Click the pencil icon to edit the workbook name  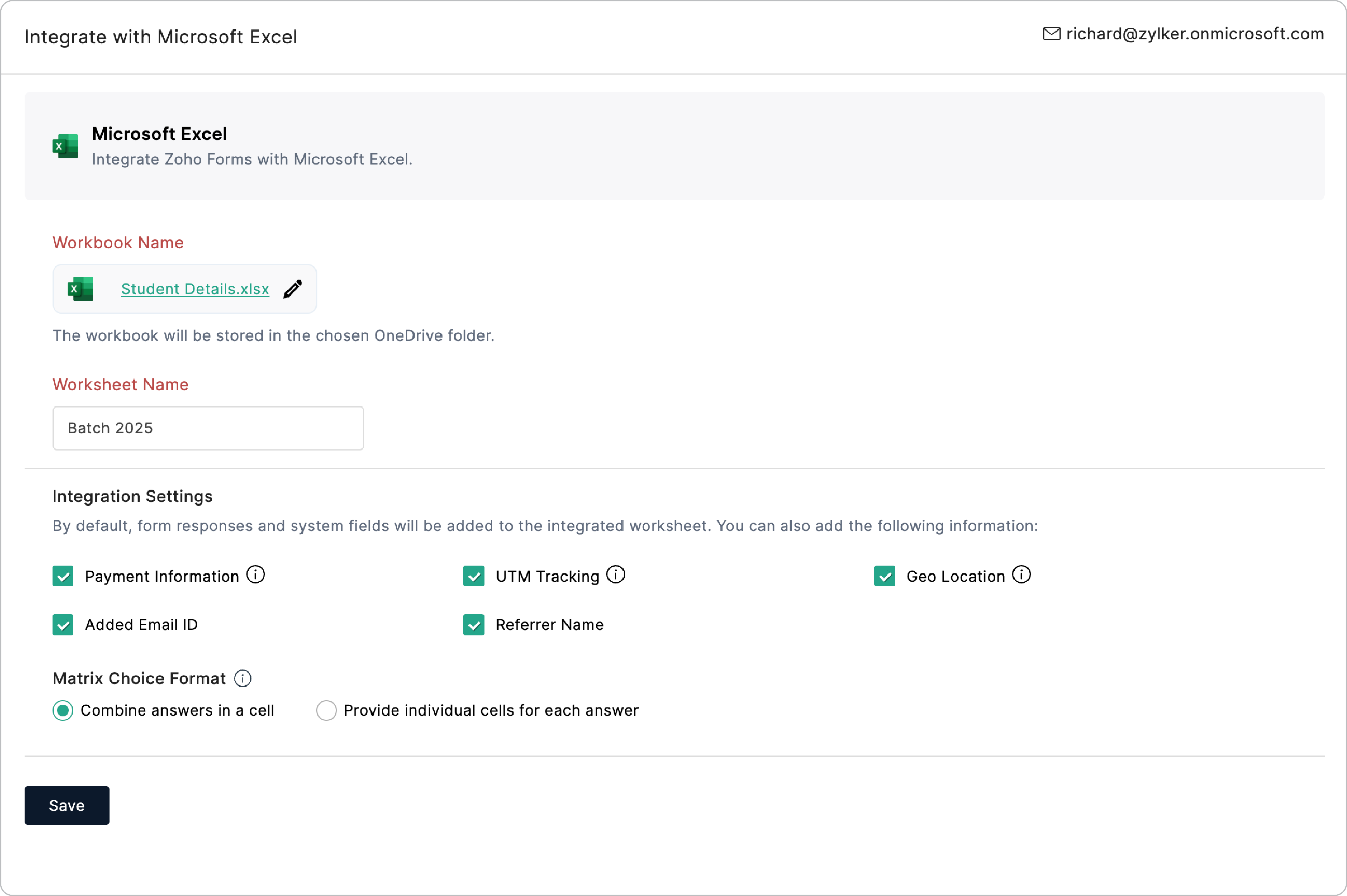coord(293,289)
